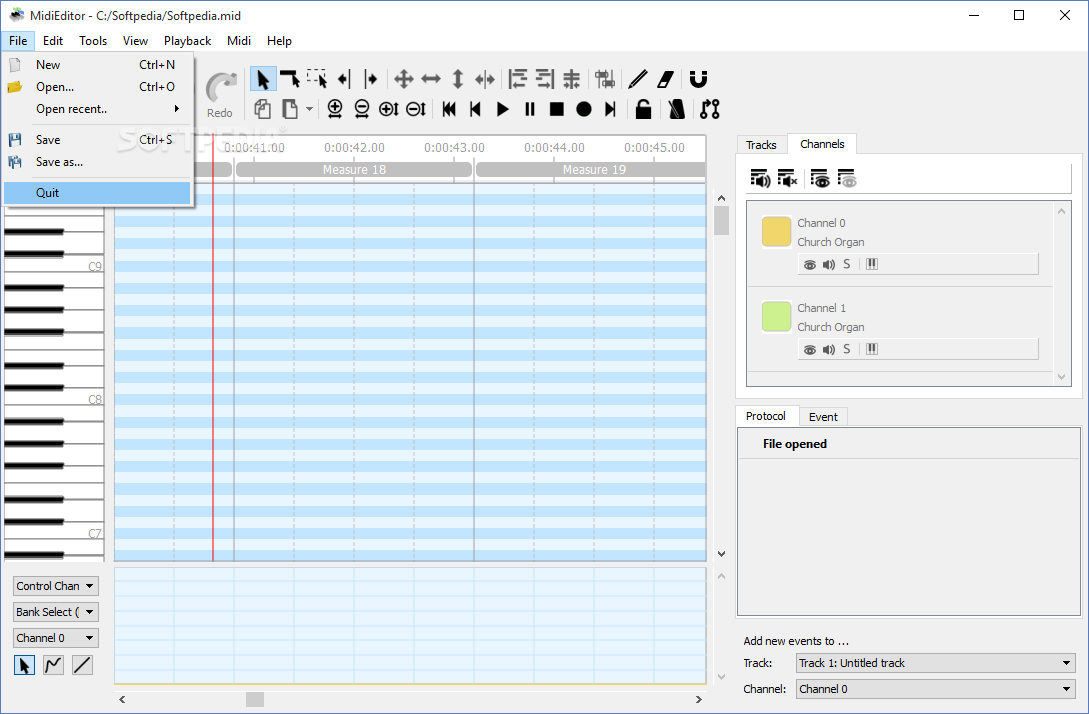Zoom in vertically with magnifier icon
Viewport: 1089px width, 714px height.
click(389, 109)
